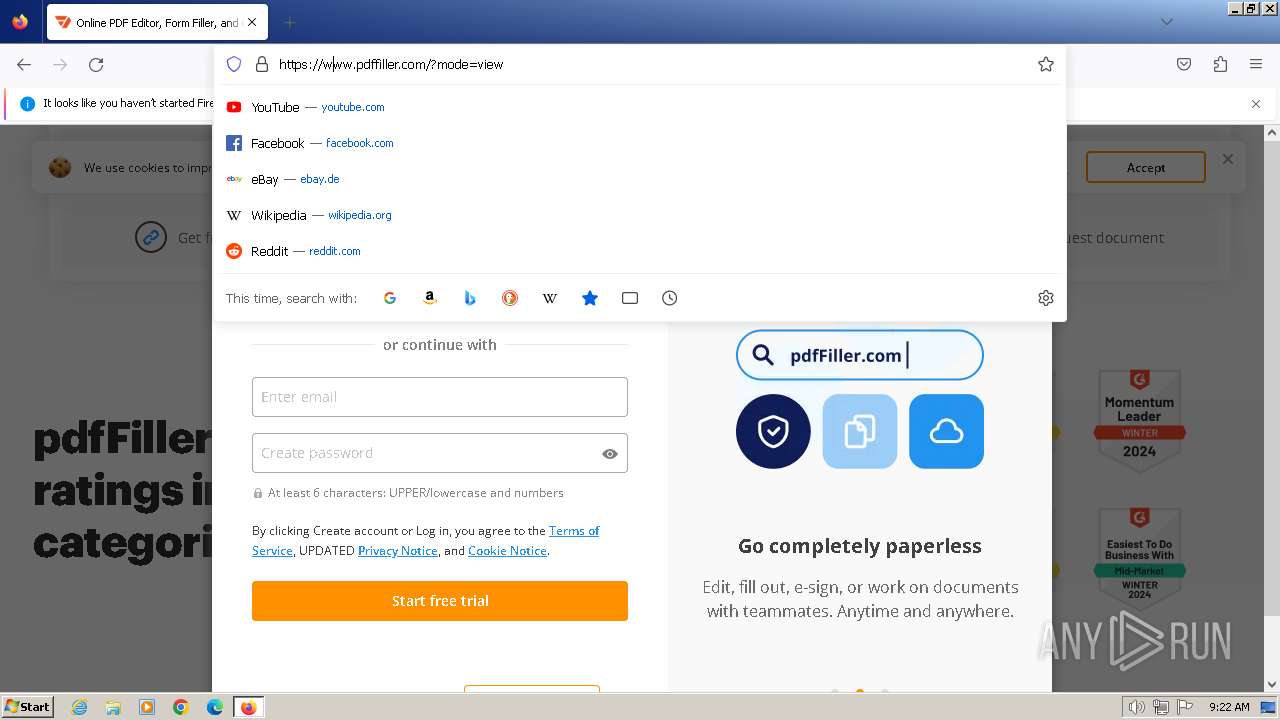Select the Reddit suggestion
Screen dimensions: 1280x720
point(640,251)
